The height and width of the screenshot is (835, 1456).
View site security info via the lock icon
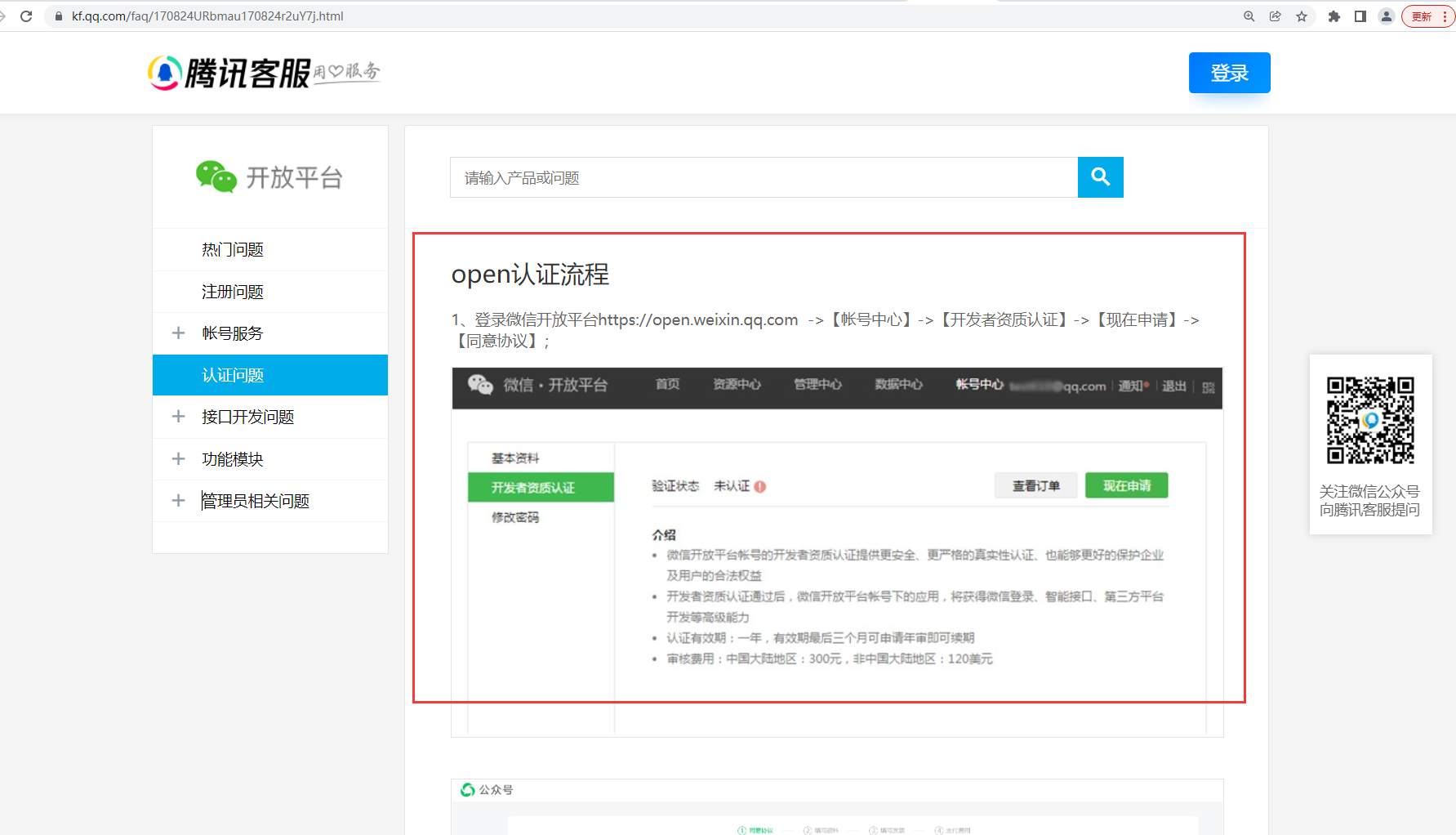point(59,16)
